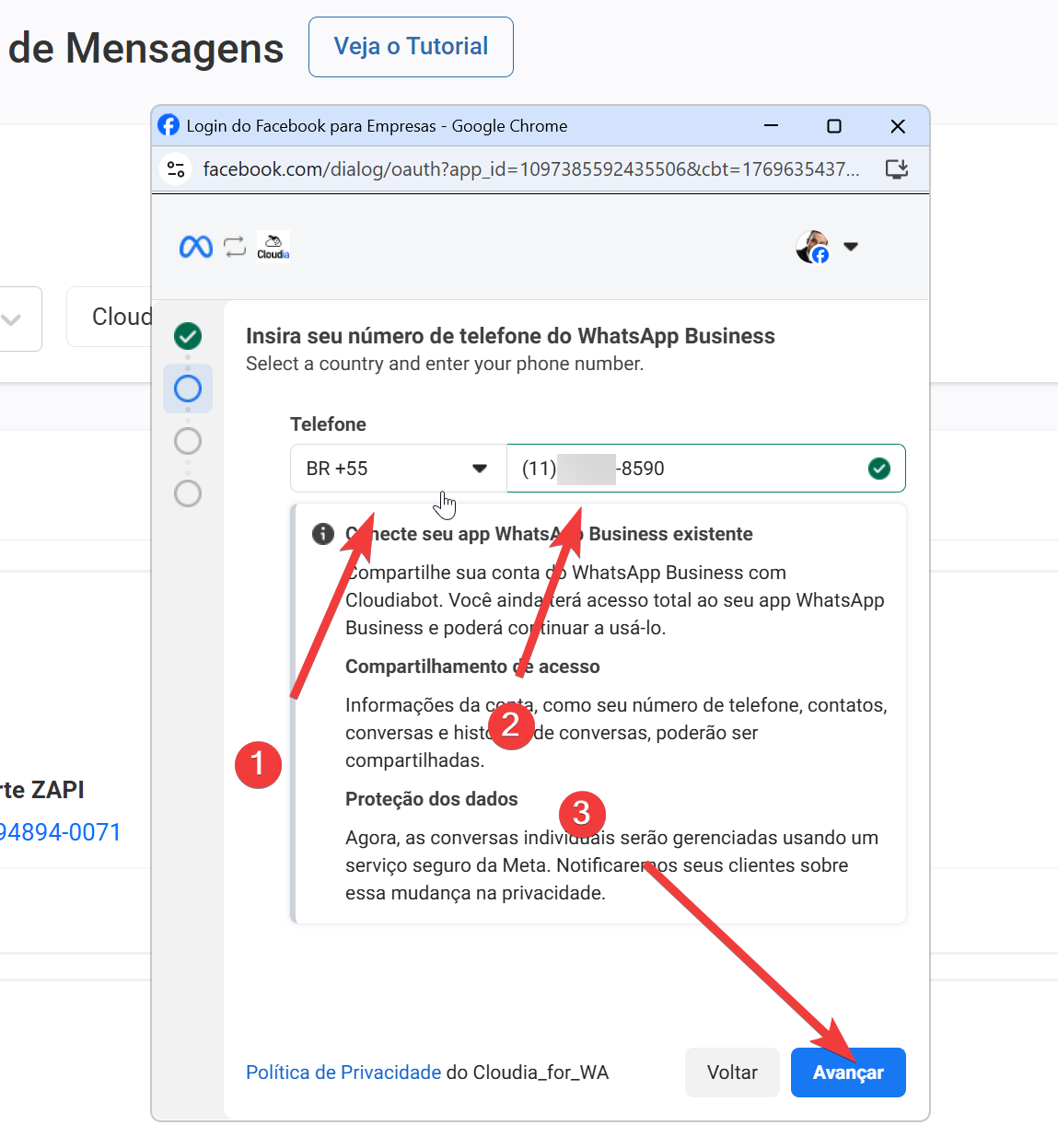Click the Voltar button
1058x1148 pixels.
(732, 1073)
